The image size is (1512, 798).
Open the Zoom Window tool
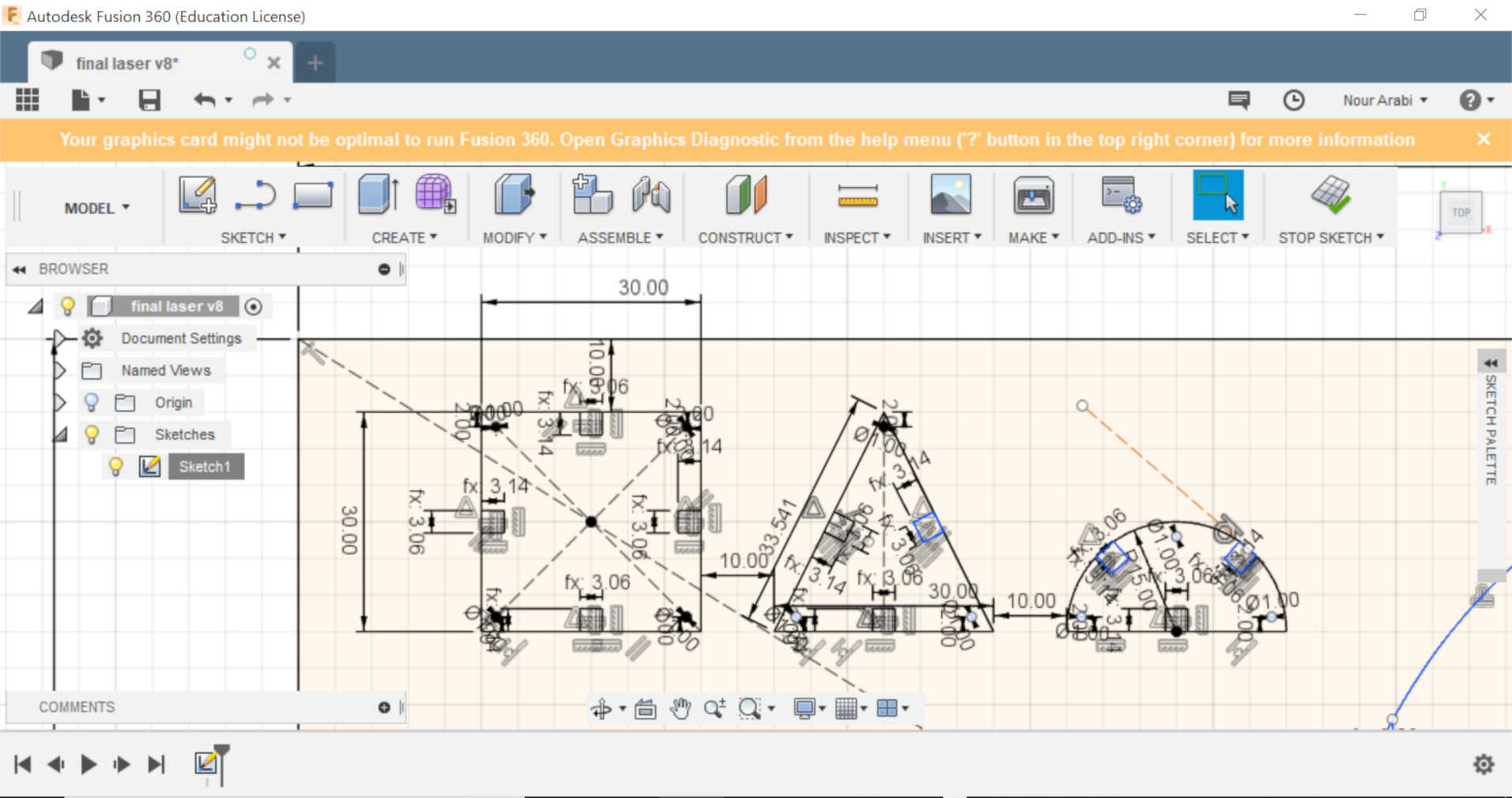pyautogui.click(x=749, y=709)
